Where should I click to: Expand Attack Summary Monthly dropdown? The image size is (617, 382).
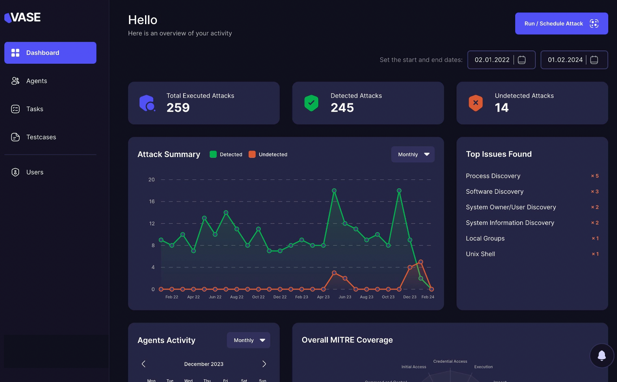[x=413, y=154]
